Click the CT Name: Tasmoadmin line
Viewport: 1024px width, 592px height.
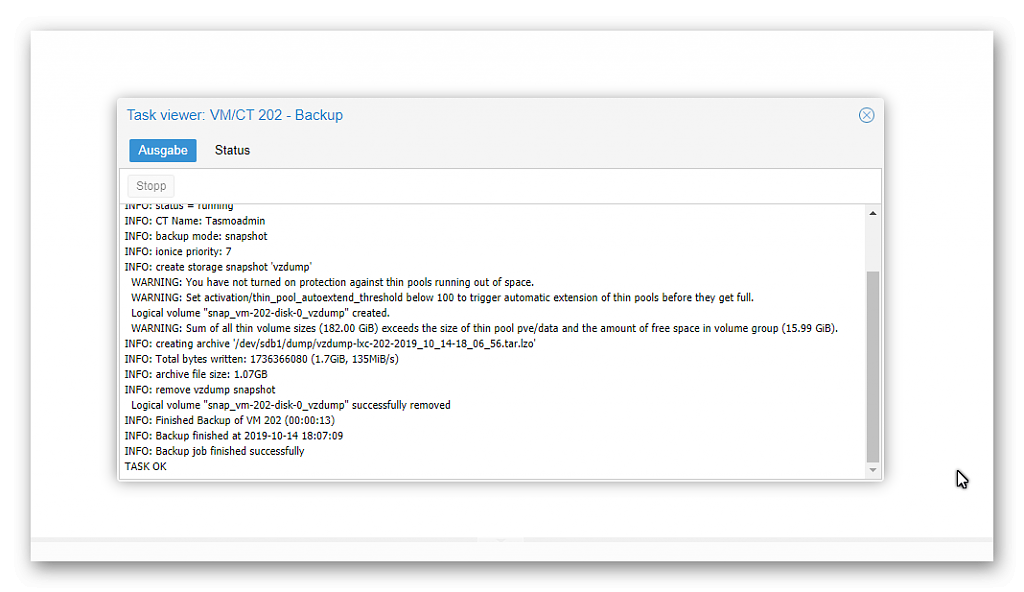tap(195, 221)
